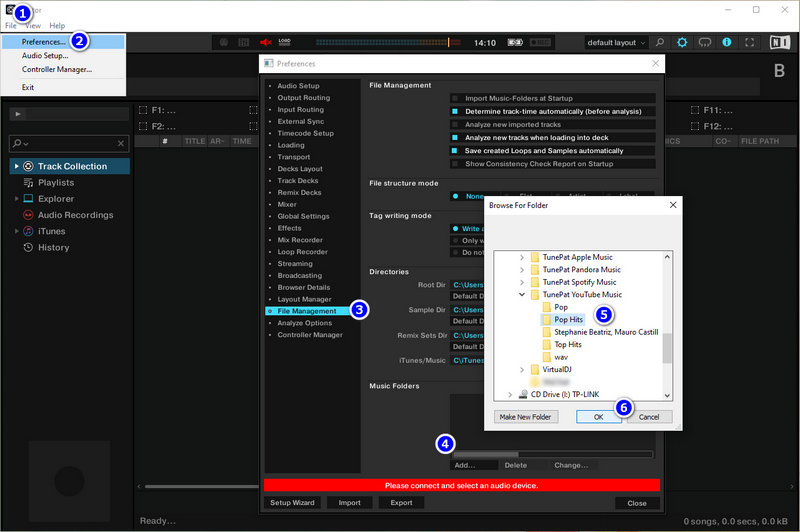The image size is (800, 532).
Task: Expand the Track Collection tree node
Action: [16, 166]
